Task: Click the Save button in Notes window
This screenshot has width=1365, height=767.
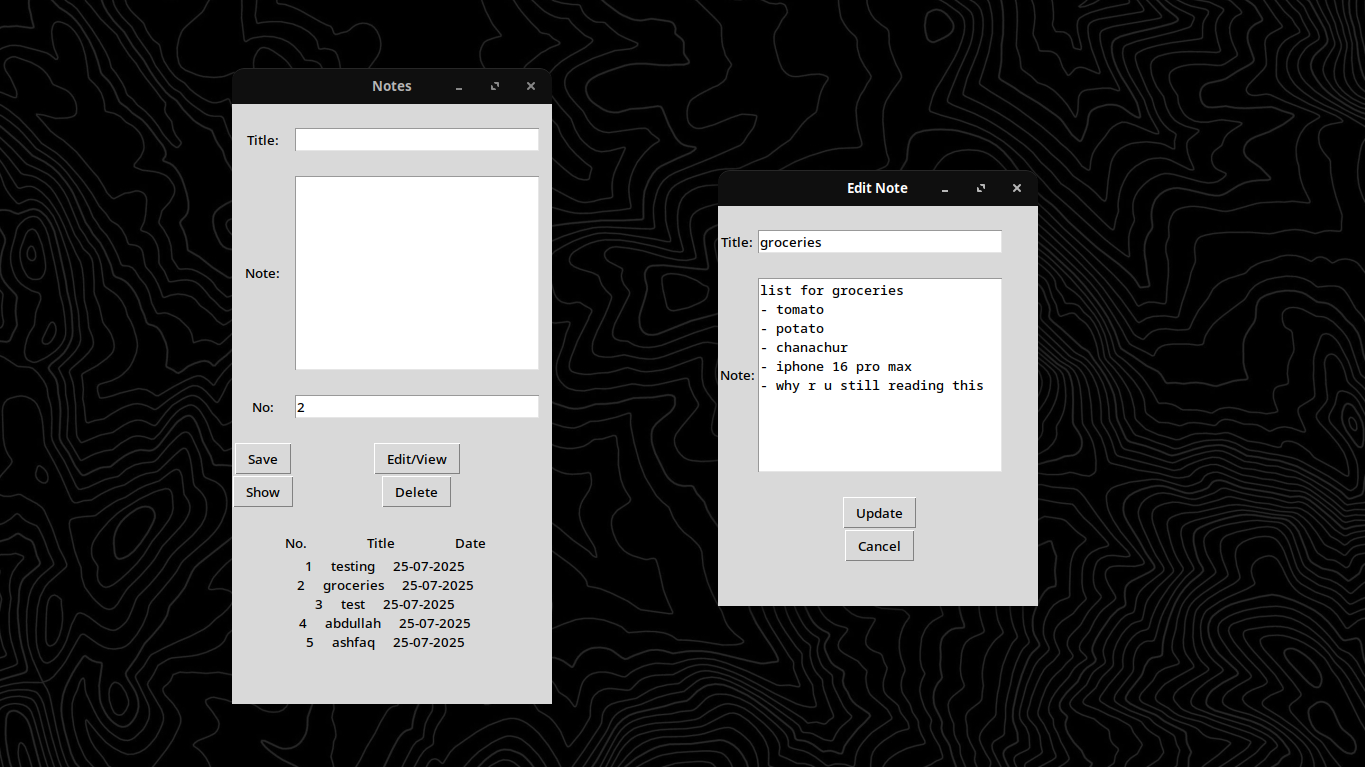Action: 263,459
